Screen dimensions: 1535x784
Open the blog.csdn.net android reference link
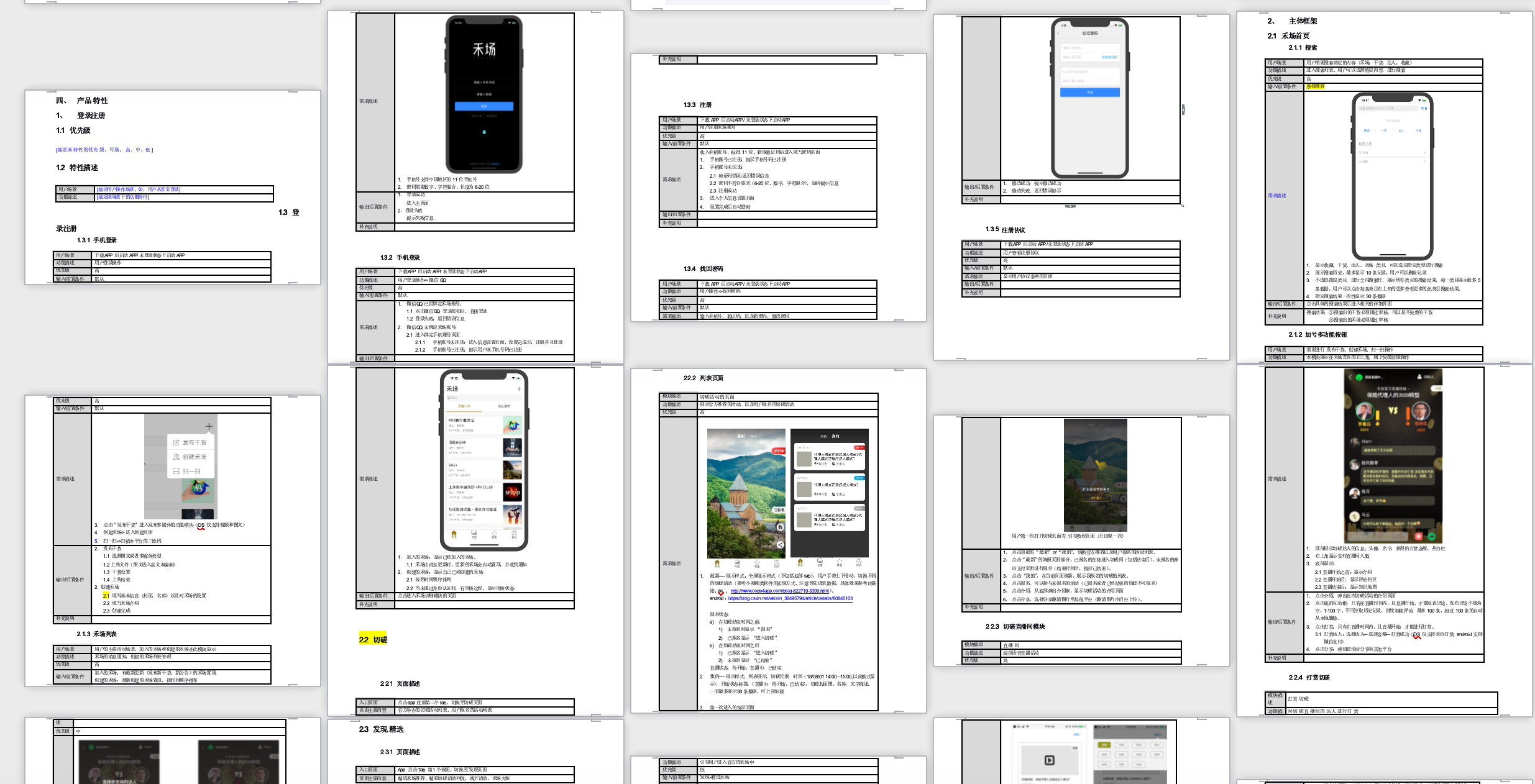[x=790, y=598]
